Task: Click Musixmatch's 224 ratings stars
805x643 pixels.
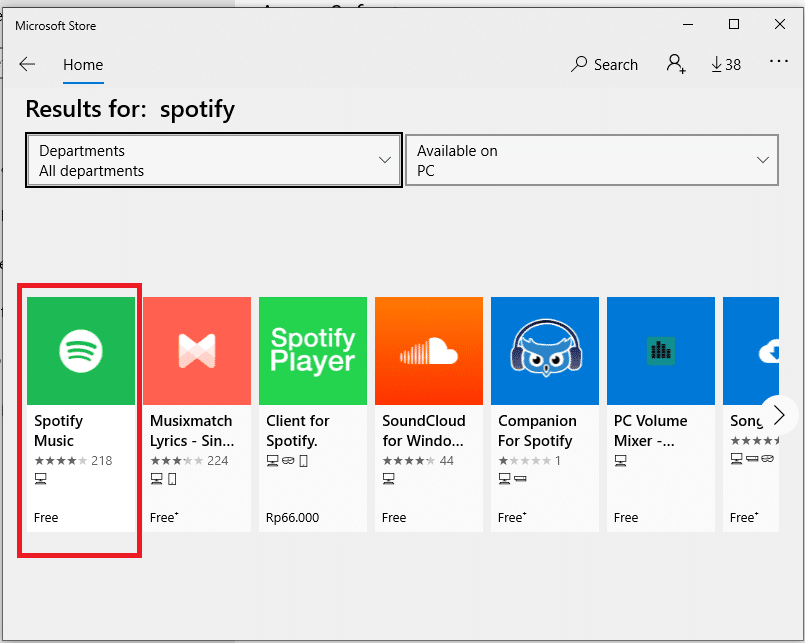Action: [189, 461]
